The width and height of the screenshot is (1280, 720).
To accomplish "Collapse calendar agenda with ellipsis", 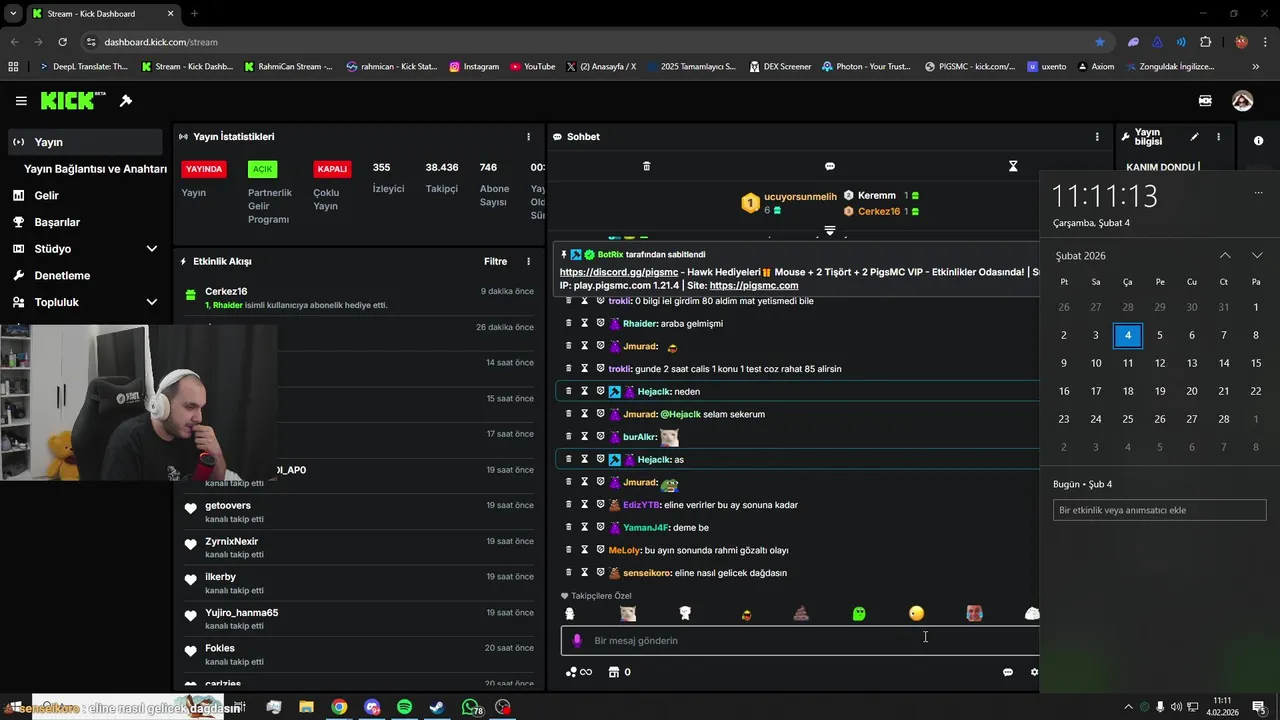I will 1258,193.
